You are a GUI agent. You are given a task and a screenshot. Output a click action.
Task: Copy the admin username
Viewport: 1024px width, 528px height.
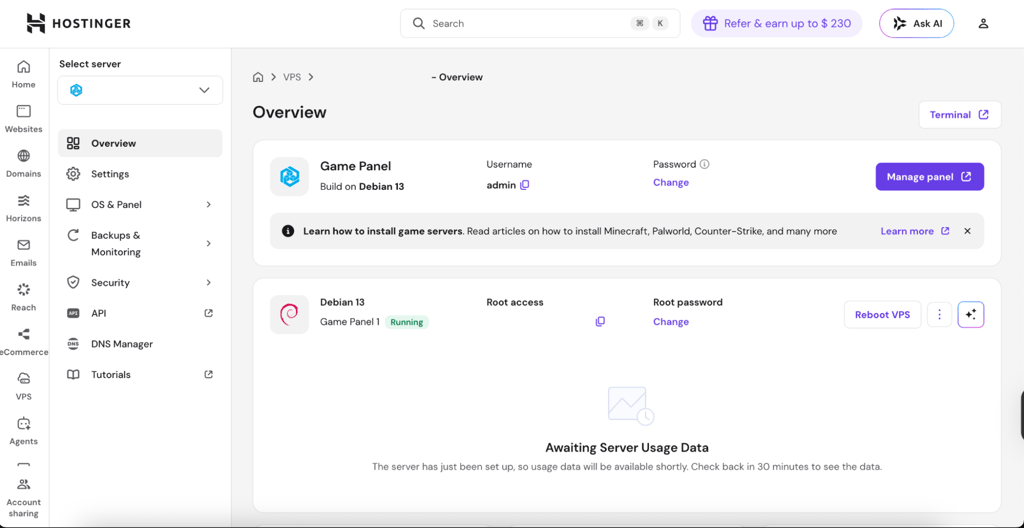tap(524, 185)
